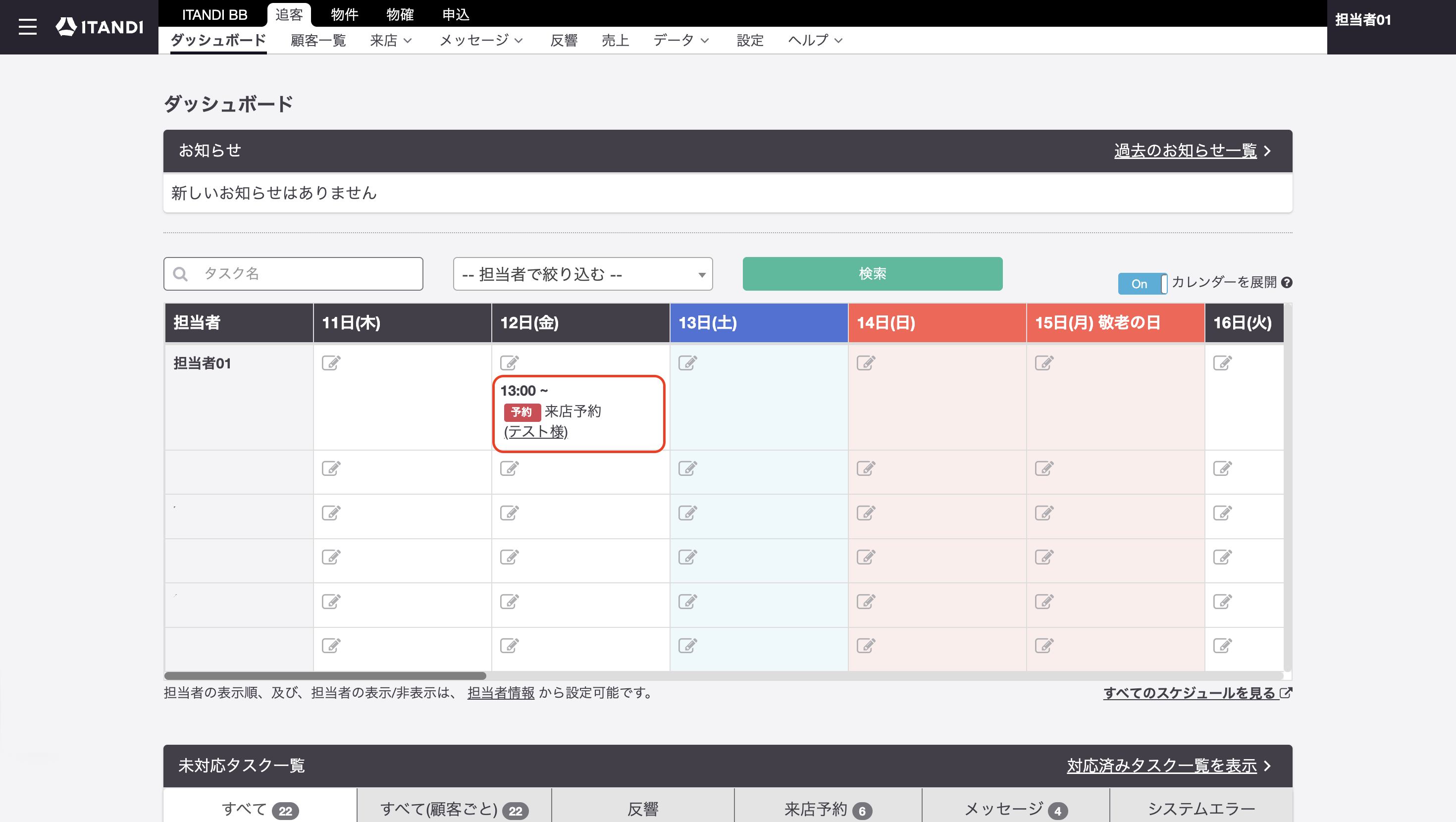
Task: Click last-row edit icon under 13日(土)
Action: 688,646
